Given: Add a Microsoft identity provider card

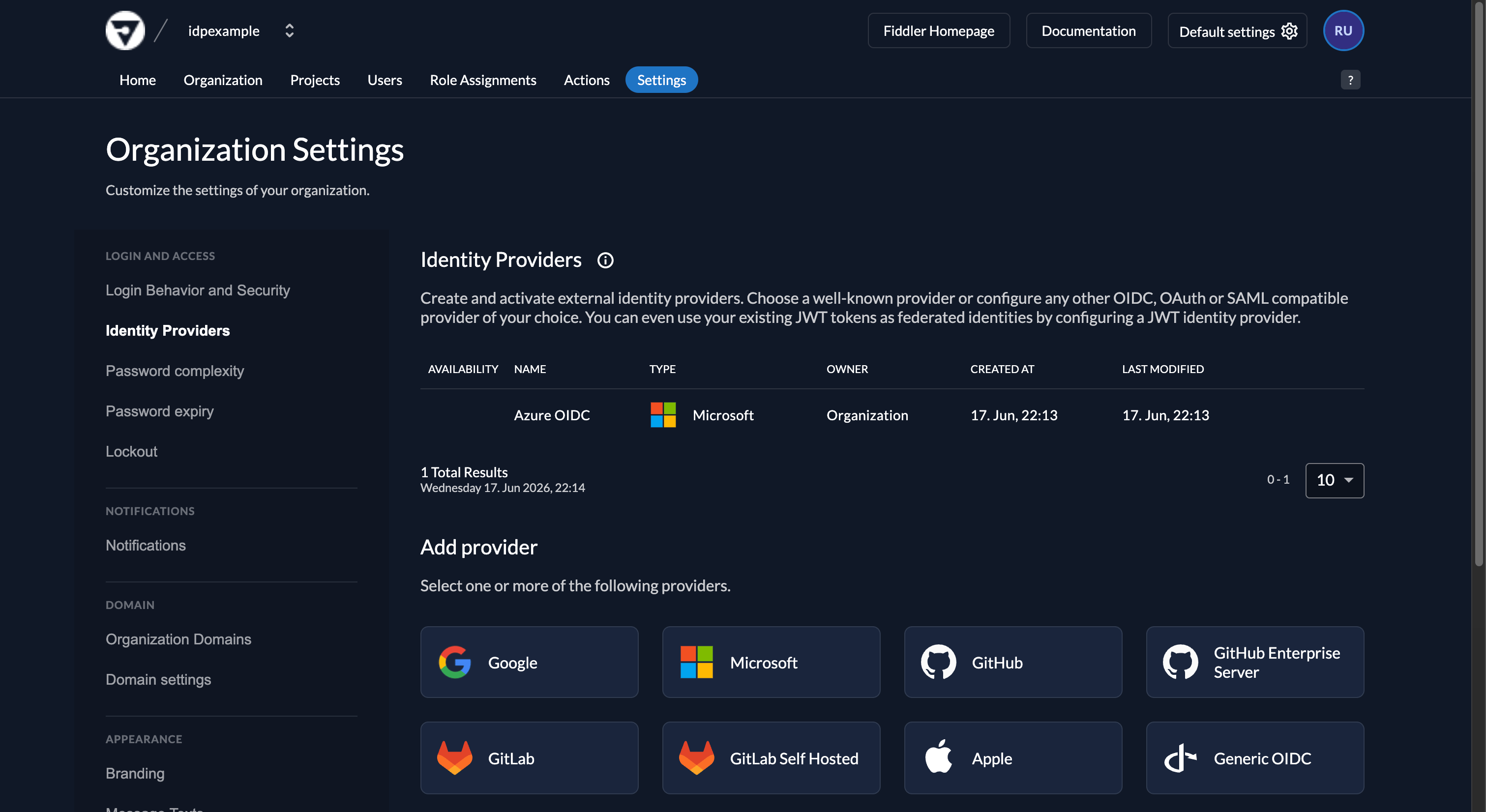Looking at the screenshot, I should point(771,662).
